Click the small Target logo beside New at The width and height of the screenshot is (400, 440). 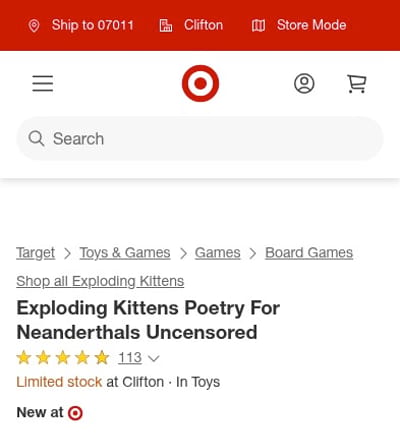tap(75, 413)
